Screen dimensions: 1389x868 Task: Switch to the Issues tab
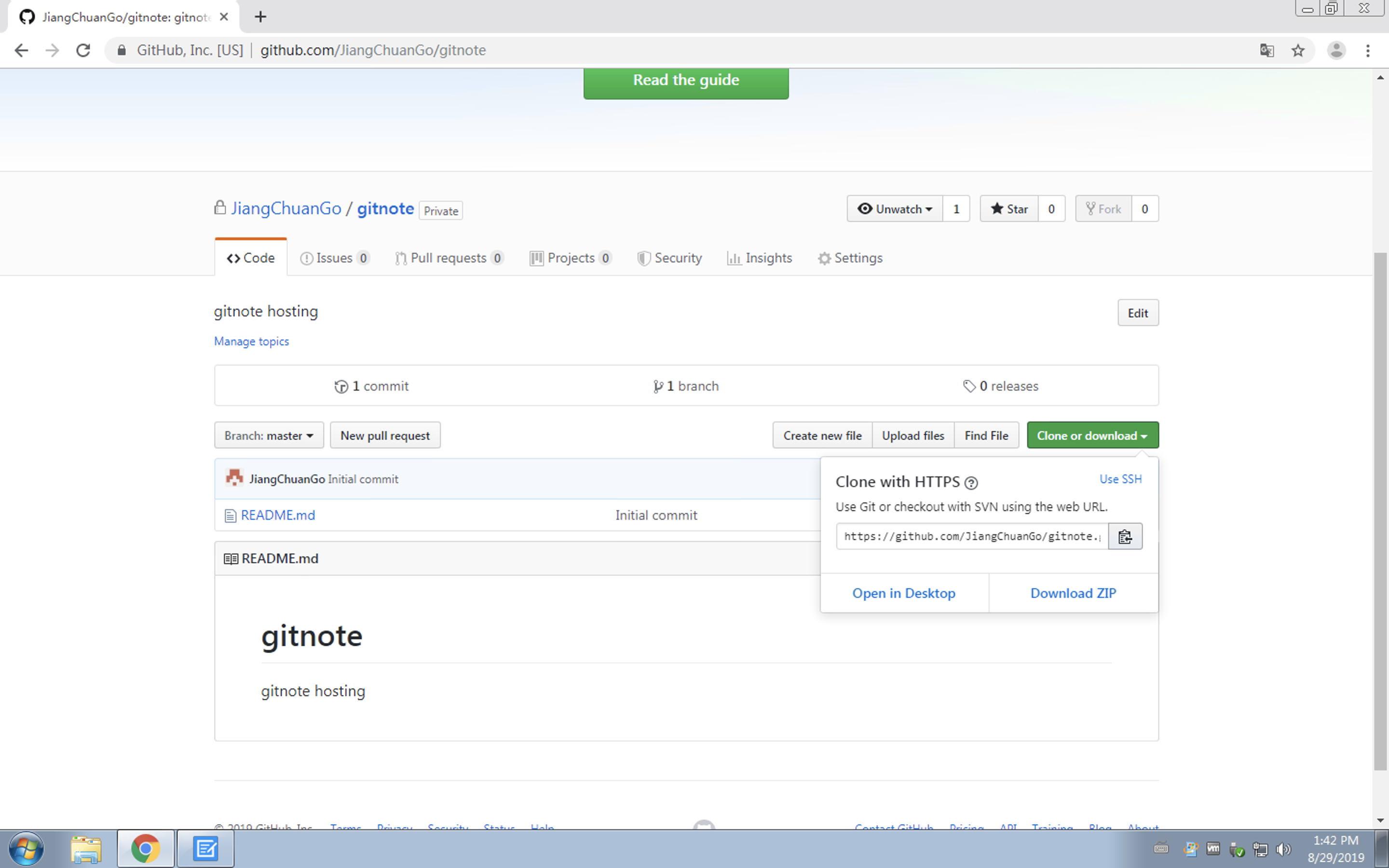334,258
